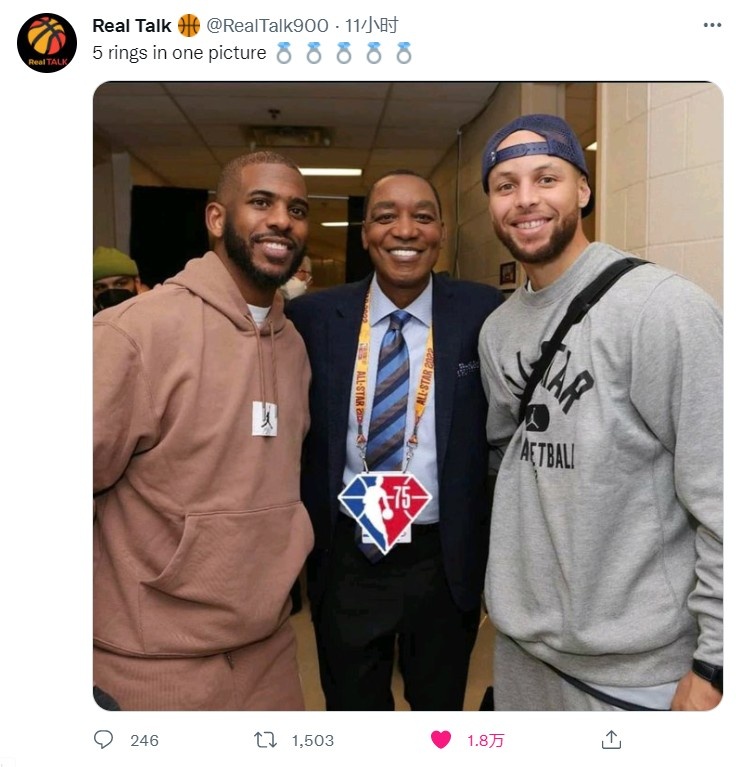
Task: Open the reply speech bubble icon
Action: coord(103,739)
